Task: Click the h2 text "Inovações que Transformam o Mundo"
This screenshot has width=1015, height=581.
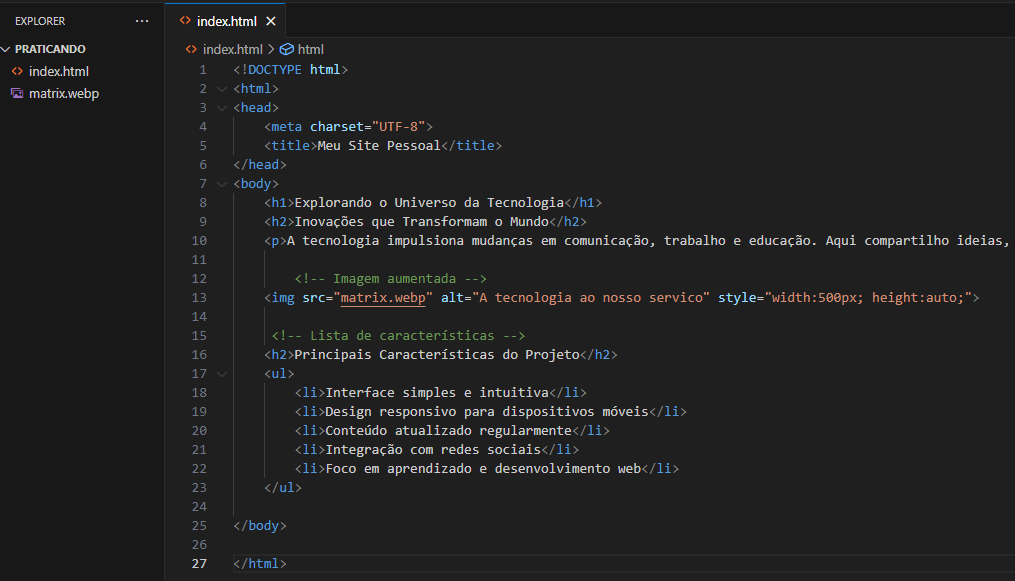Action: 421,222
